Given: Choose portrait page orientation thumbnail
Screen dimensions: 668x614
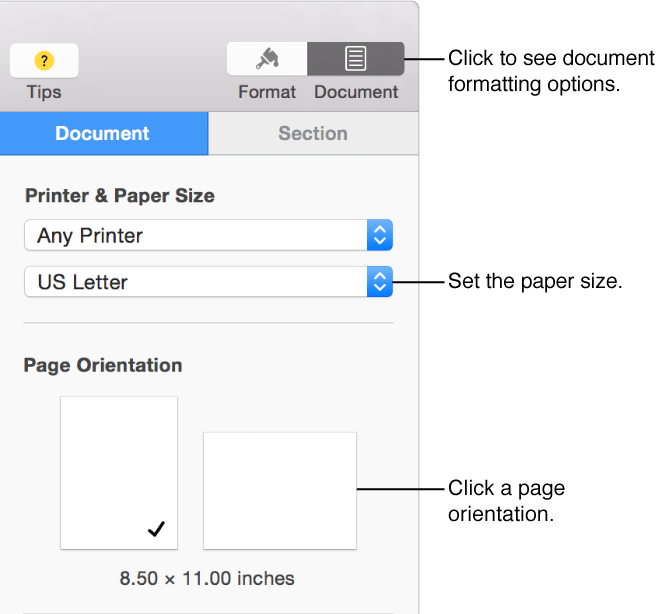Looking at the screenshot, I should pyautogui.click(x=119, y=473).
